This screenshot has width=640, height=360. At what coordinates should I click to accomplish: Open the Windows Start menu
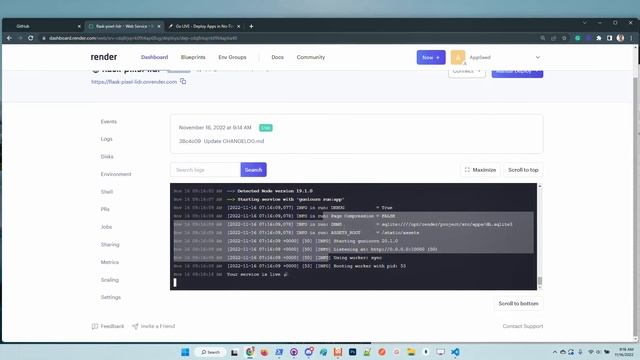185,352
